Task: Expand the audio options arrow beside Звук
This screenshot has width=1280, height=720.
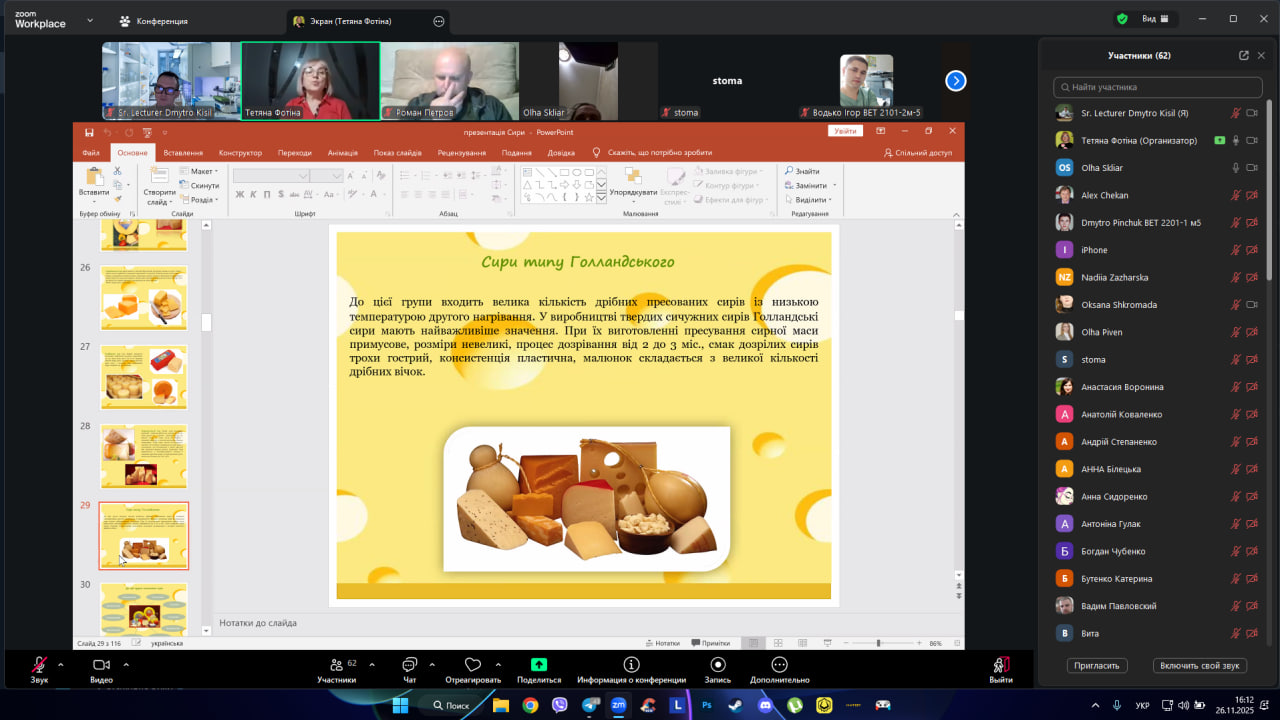Action: point(60,664)
